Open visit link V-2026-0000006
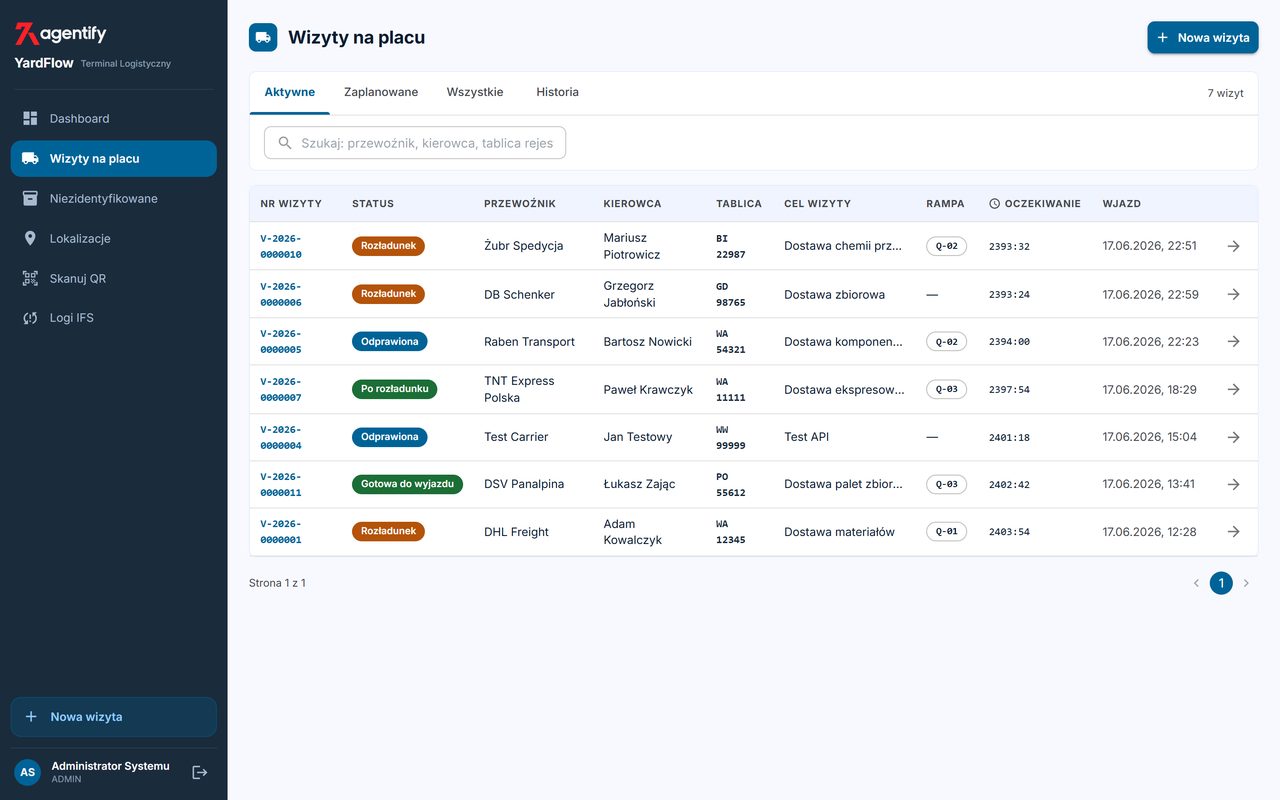This screenshot has height=800, width=1280. pyautogui.click(x=281, y=294)
